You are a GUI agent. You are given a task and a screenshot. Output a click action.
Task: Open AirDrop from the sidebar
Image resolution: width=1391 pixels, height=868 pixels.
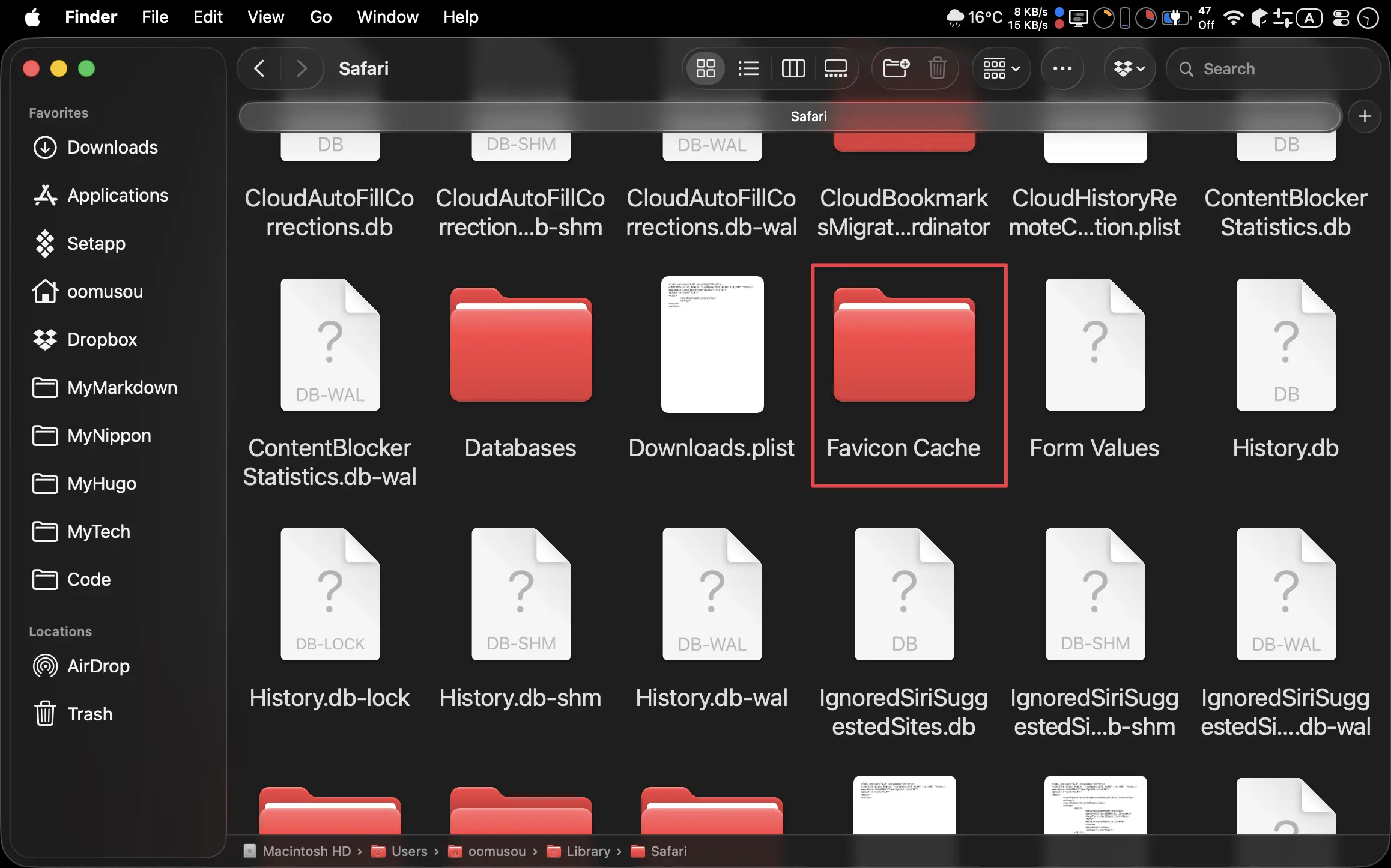(98, 665)
